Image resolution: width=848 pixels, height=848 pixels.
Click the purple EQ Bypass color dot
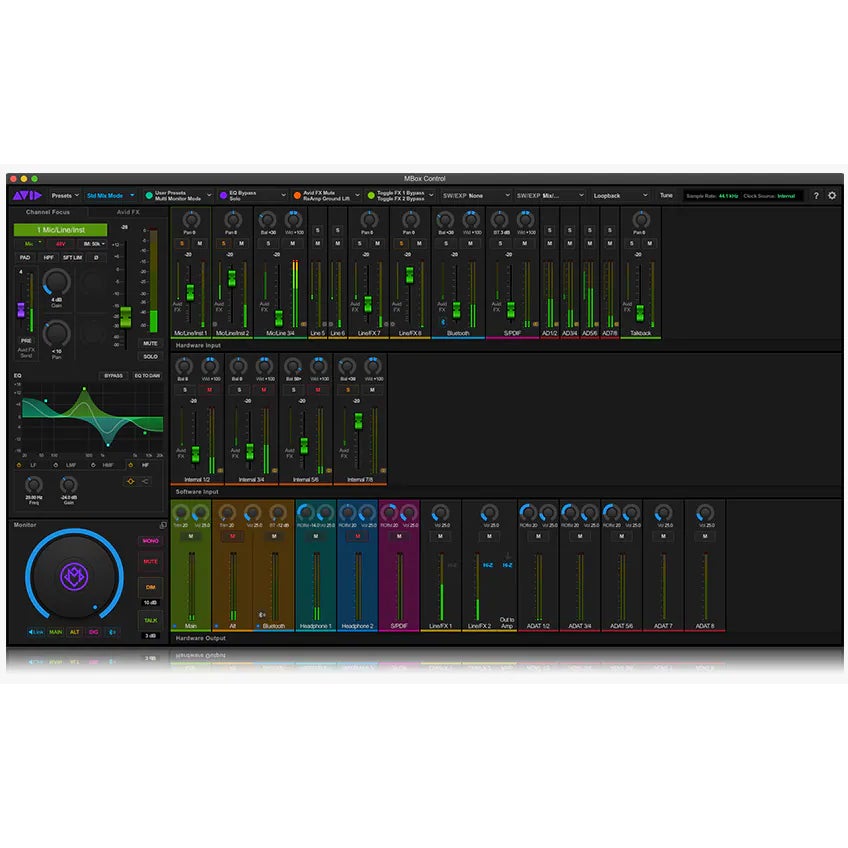pos(223,196)
